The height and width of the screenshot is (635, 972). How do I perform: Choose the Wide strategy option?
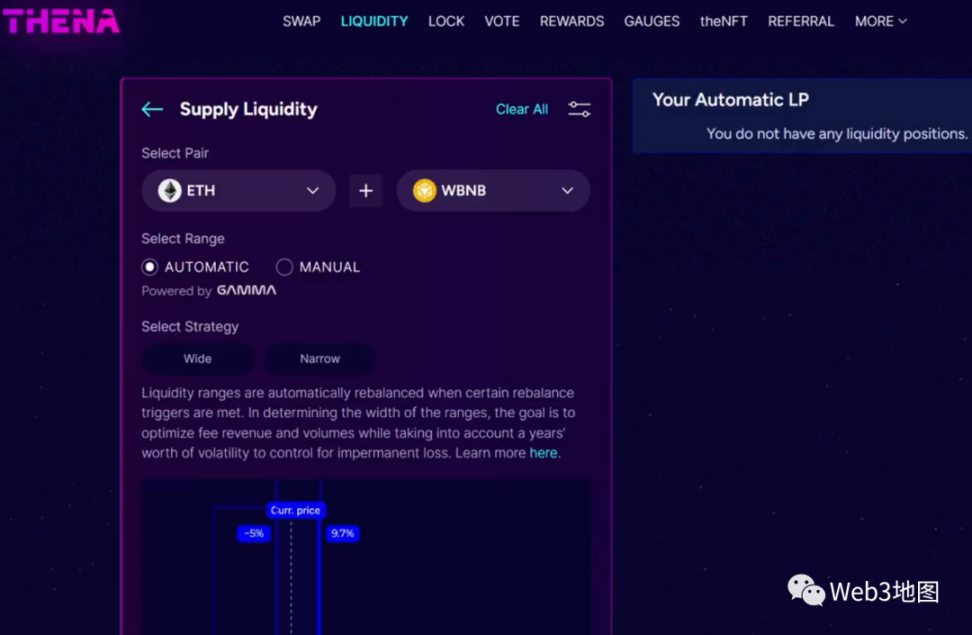point(197,358)
